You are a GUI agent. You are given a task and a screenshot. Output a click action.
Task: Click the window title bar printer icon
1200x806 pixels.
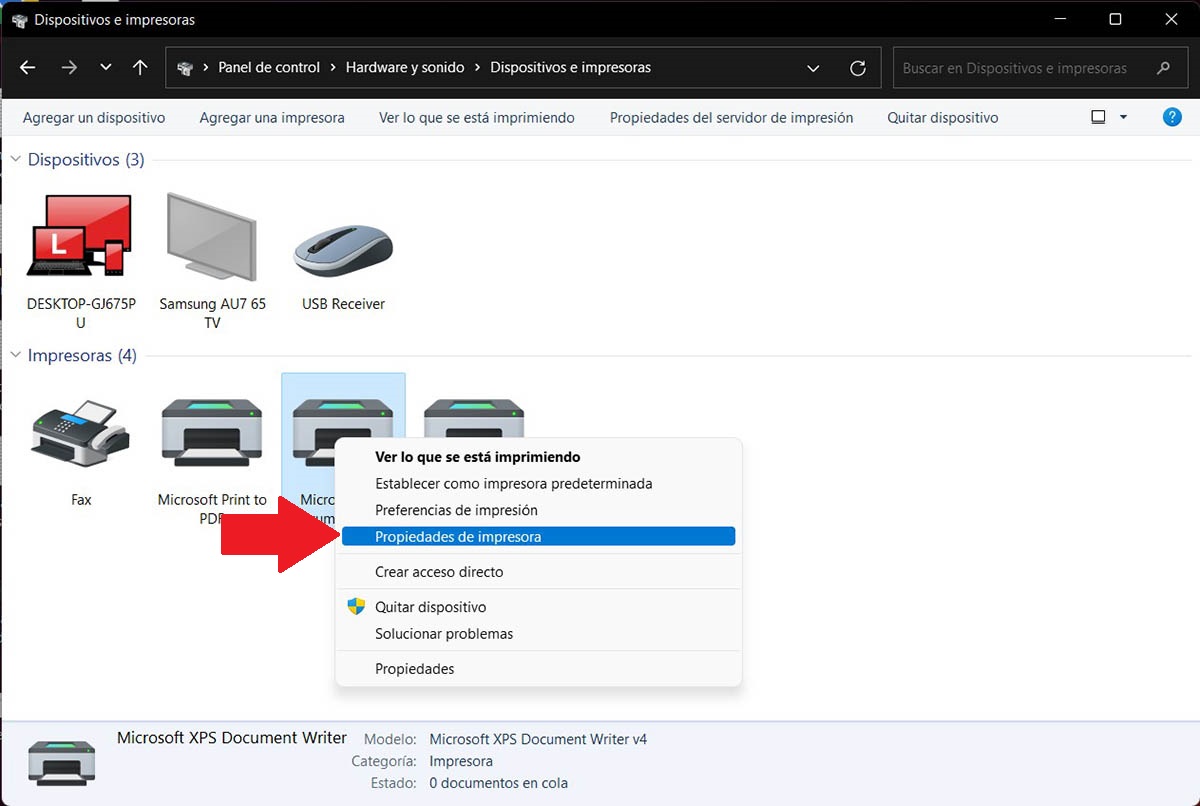[19, 20]
